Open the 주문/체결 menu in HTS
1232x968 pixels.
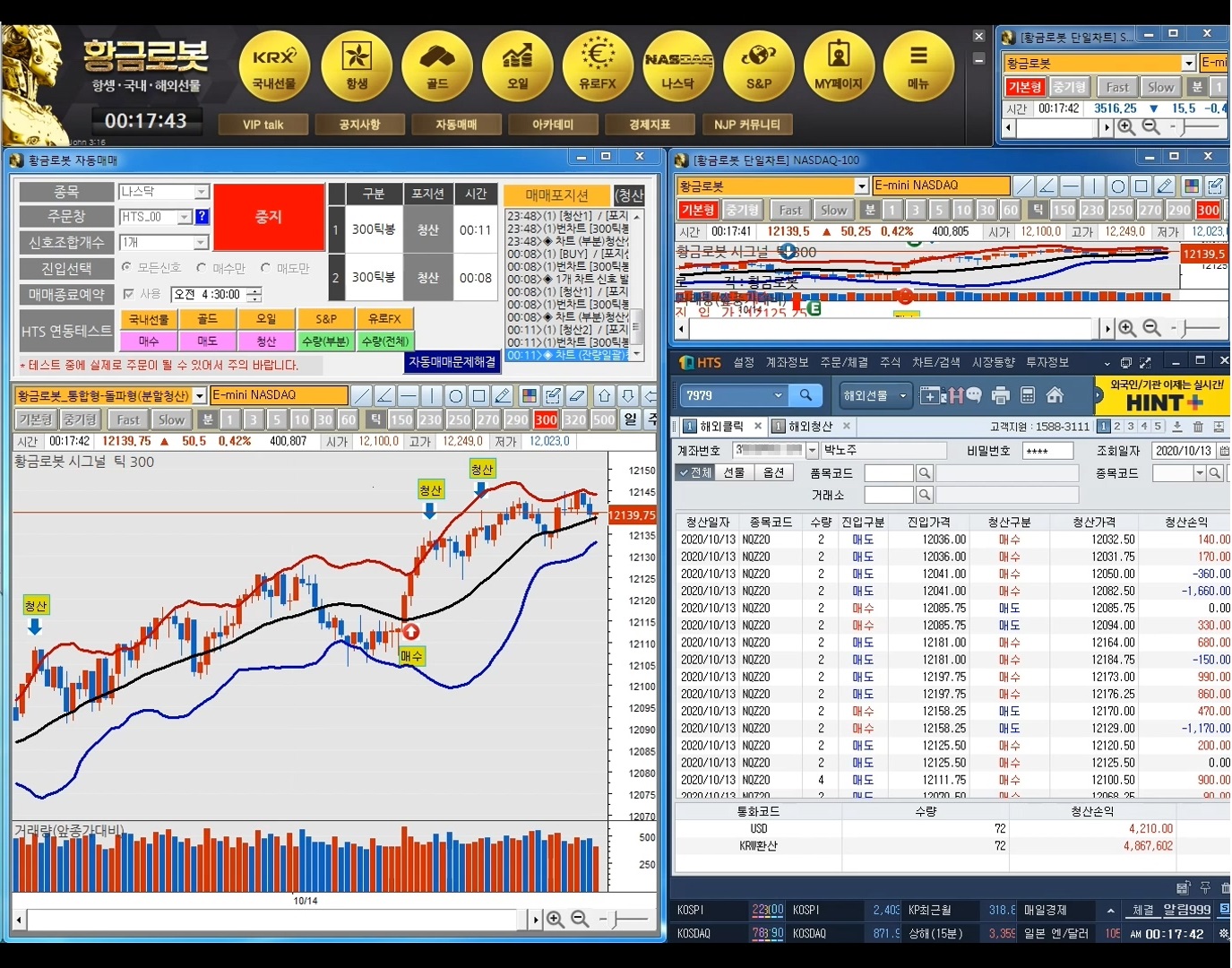[844, 362]
